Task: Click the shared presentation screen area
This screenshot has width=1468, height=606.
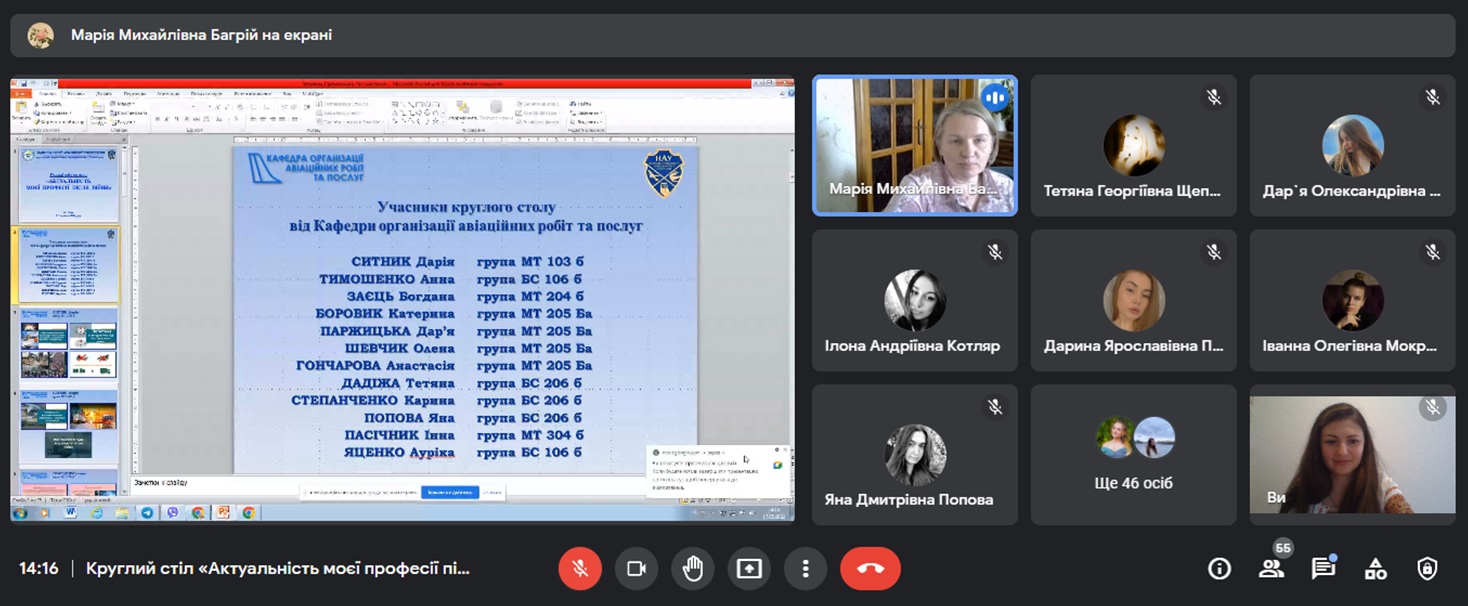Action: tap(402, 300)
